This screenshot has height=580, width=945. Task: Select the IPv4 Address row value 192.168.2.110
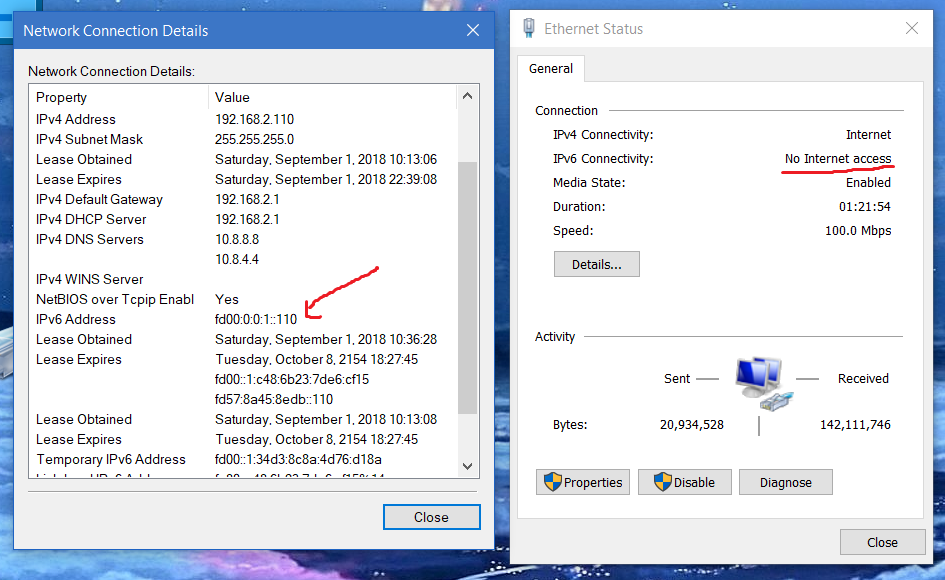[254, 119]
